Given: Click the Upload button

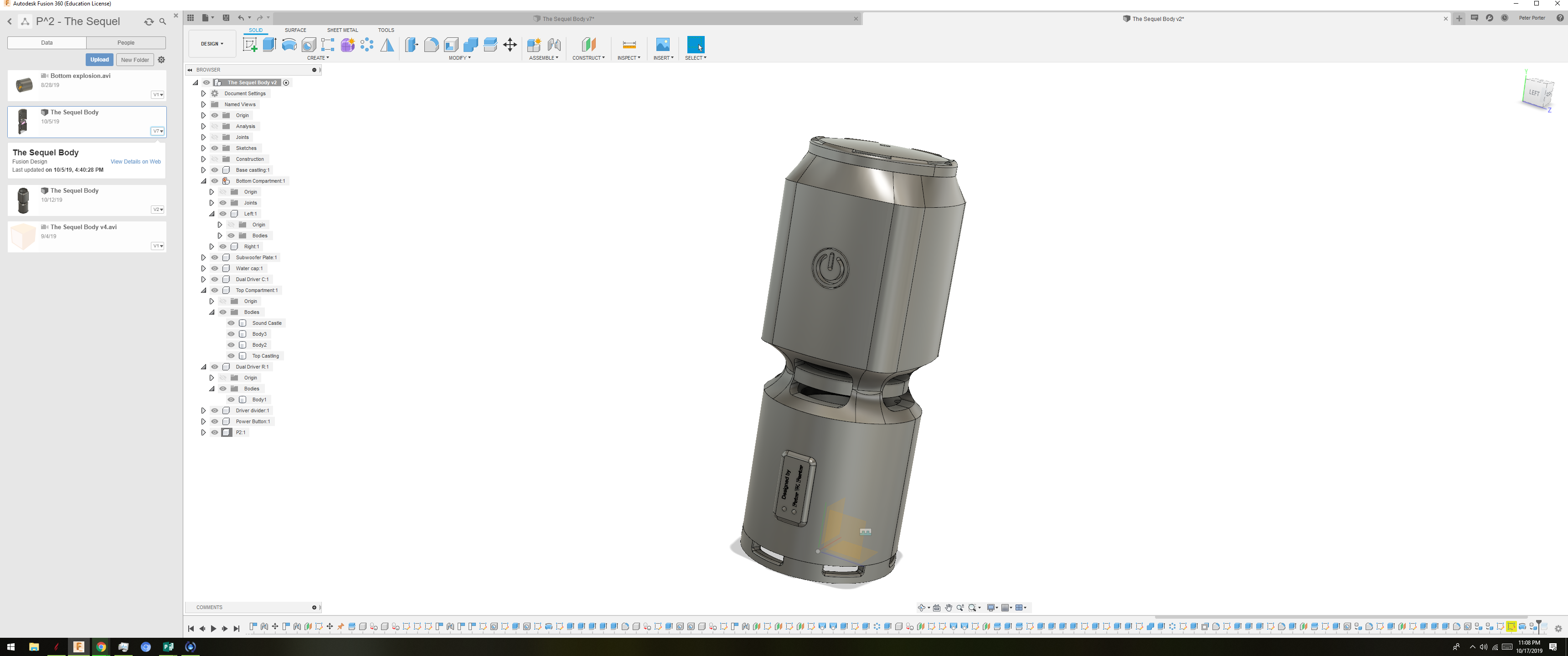Looking at the screenshot, I should tap(99, 60).
